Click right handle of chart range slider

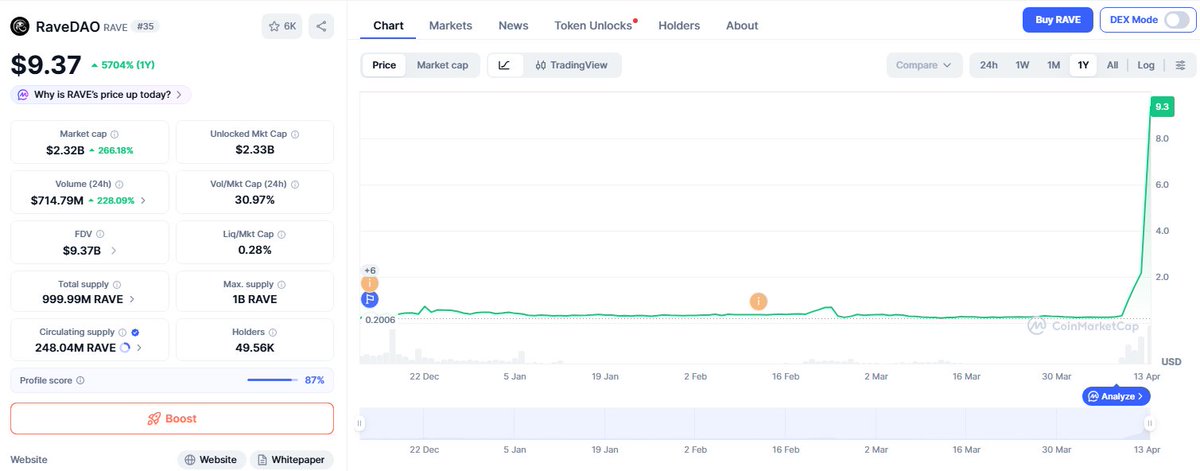pos(1150,424)
